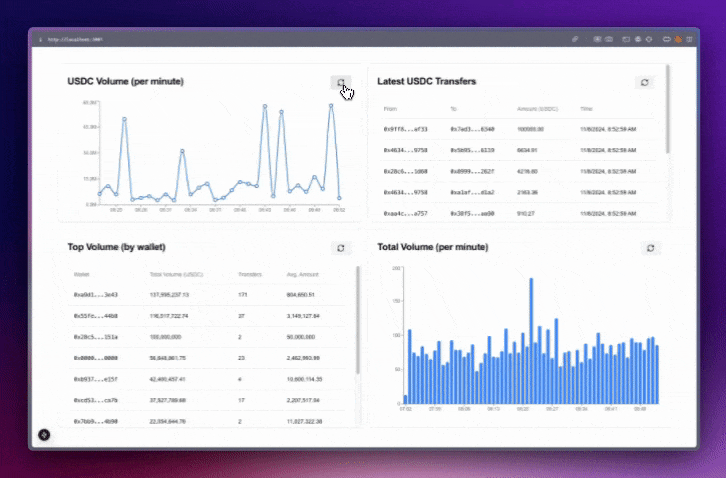This screenshot has width=726, height=478.
Task: Open the round dark floating button at bottom-left
Action: tap(44, 434)
